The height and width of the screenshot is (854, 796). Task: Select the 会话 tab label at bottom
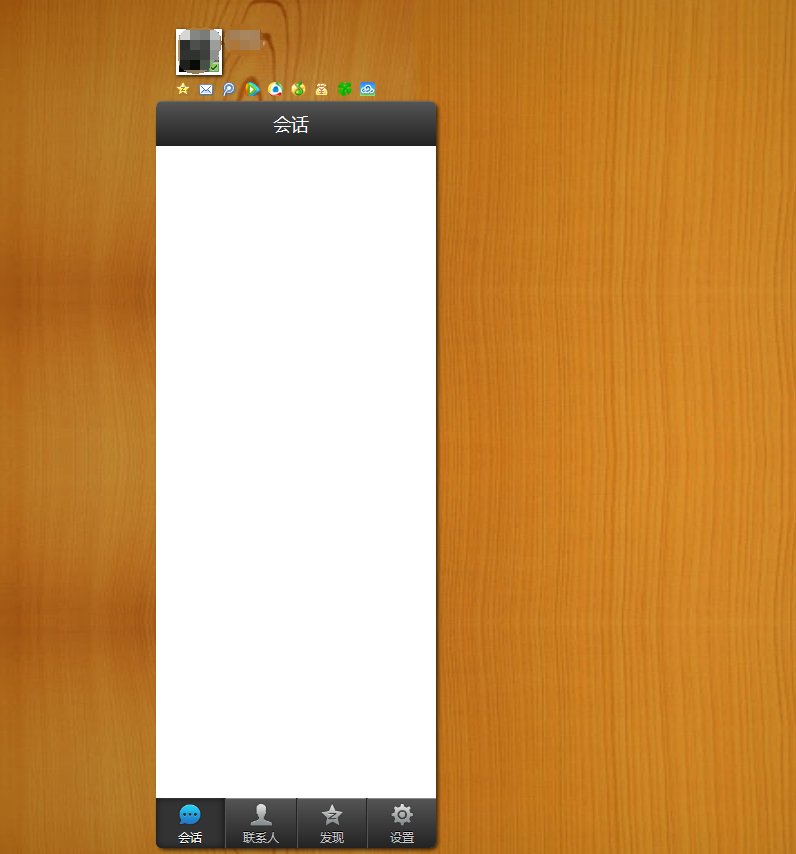[190, 838]
